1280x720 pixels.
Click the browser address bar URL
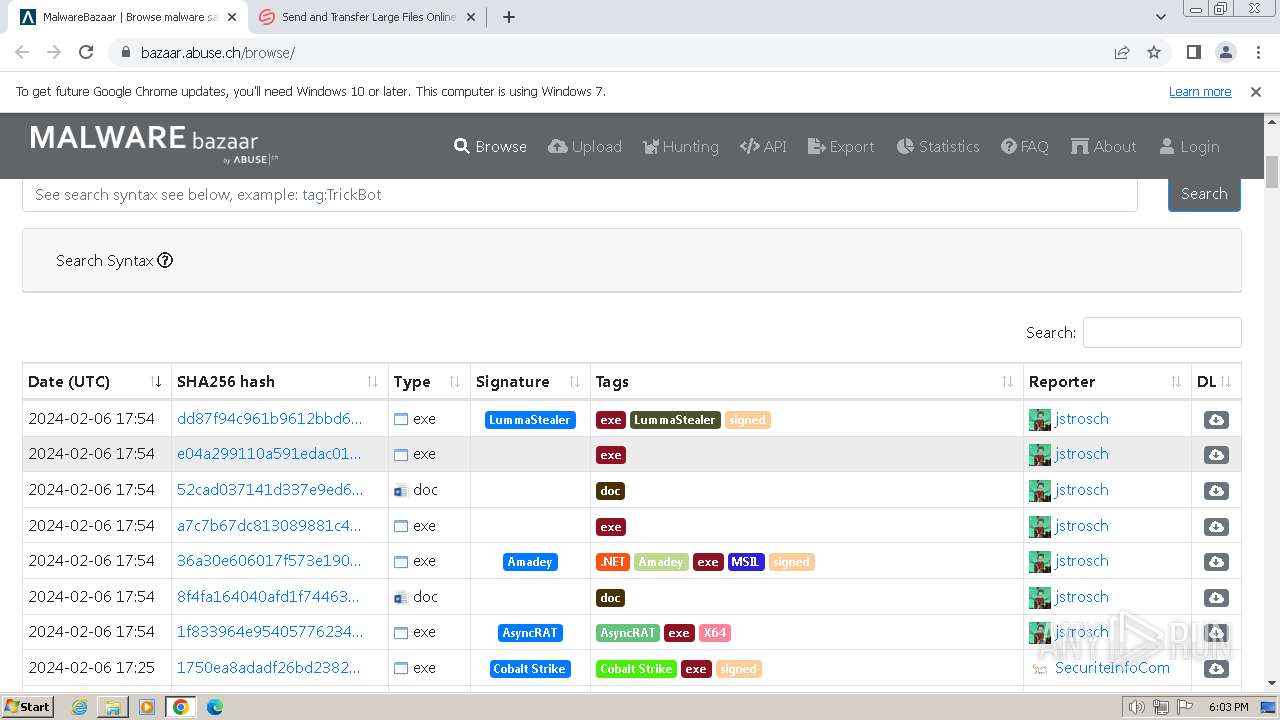217,53
